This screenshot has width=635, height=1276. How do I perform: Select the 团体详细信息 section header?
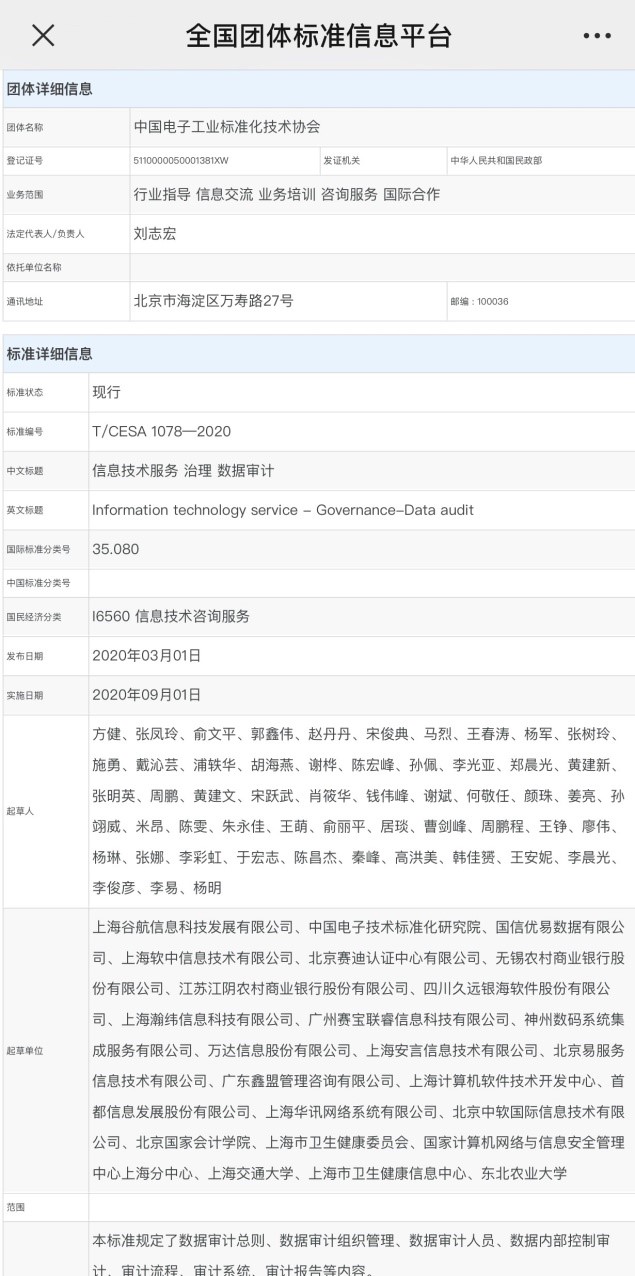click(50, 89)
